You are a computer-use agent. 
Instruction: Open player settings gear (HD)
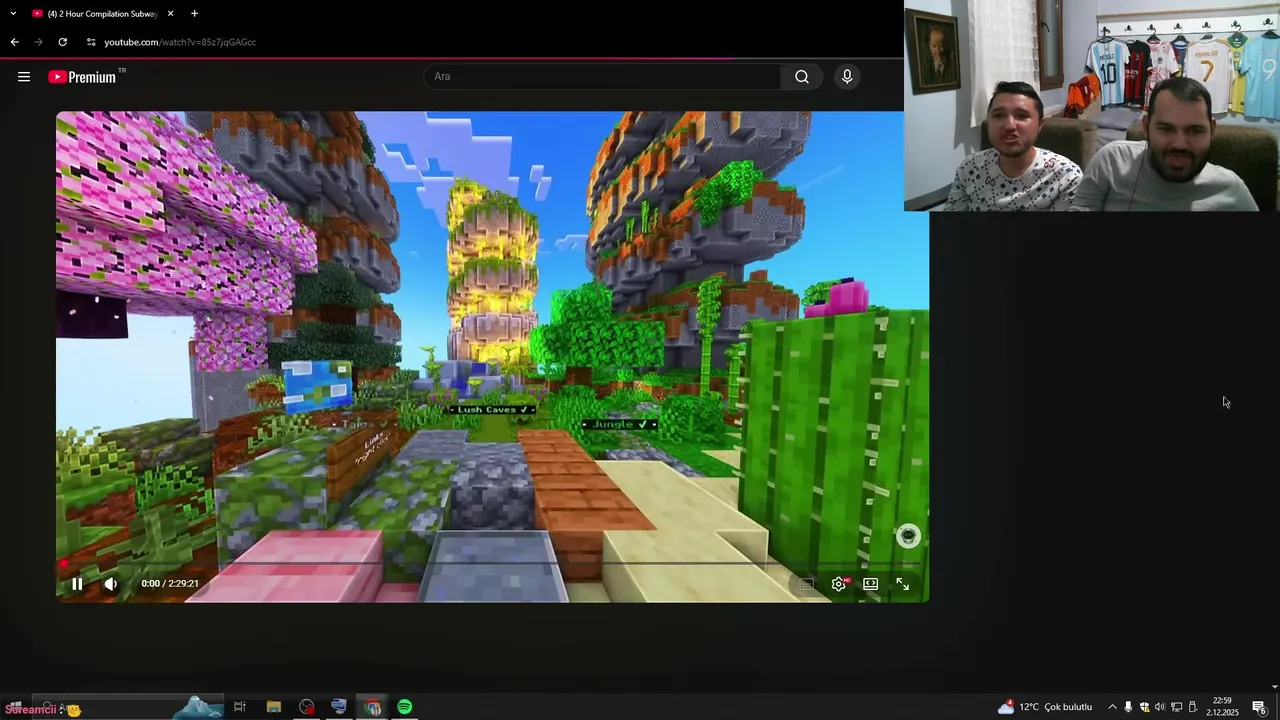(x=839, y=584)
